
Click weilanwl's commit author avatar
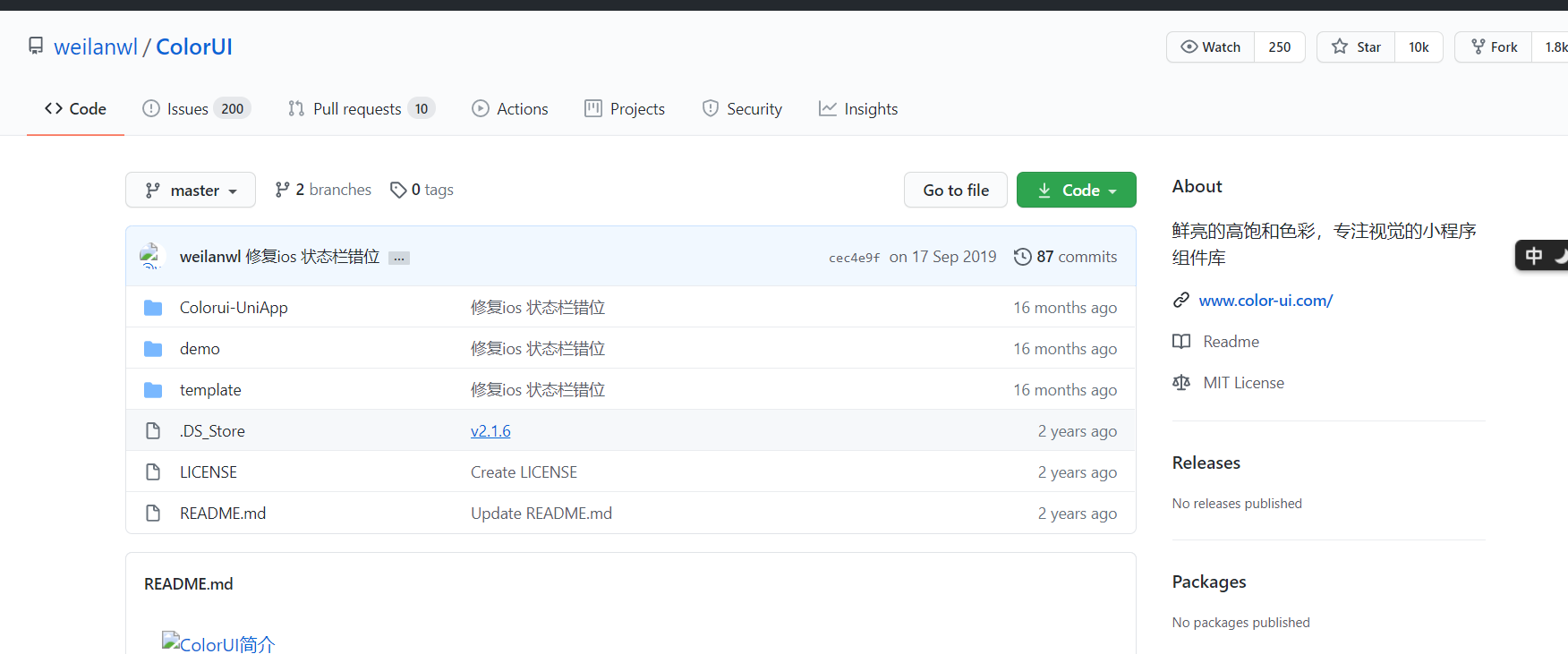(151, 256)
